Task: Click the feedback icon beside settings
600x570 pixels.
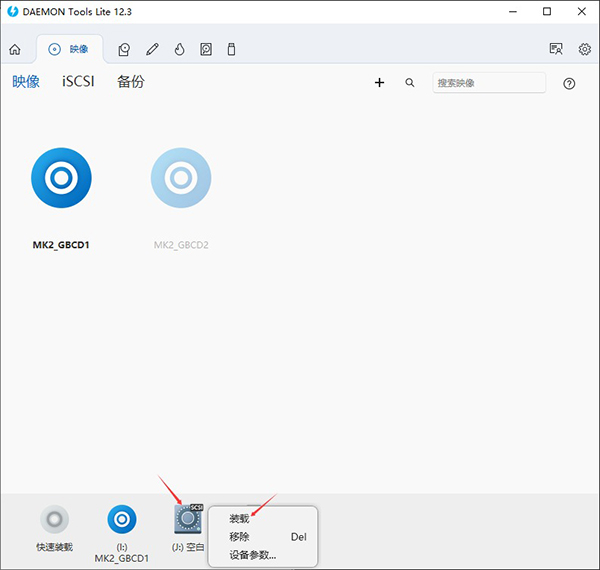Action: click(x=556, y=48)
